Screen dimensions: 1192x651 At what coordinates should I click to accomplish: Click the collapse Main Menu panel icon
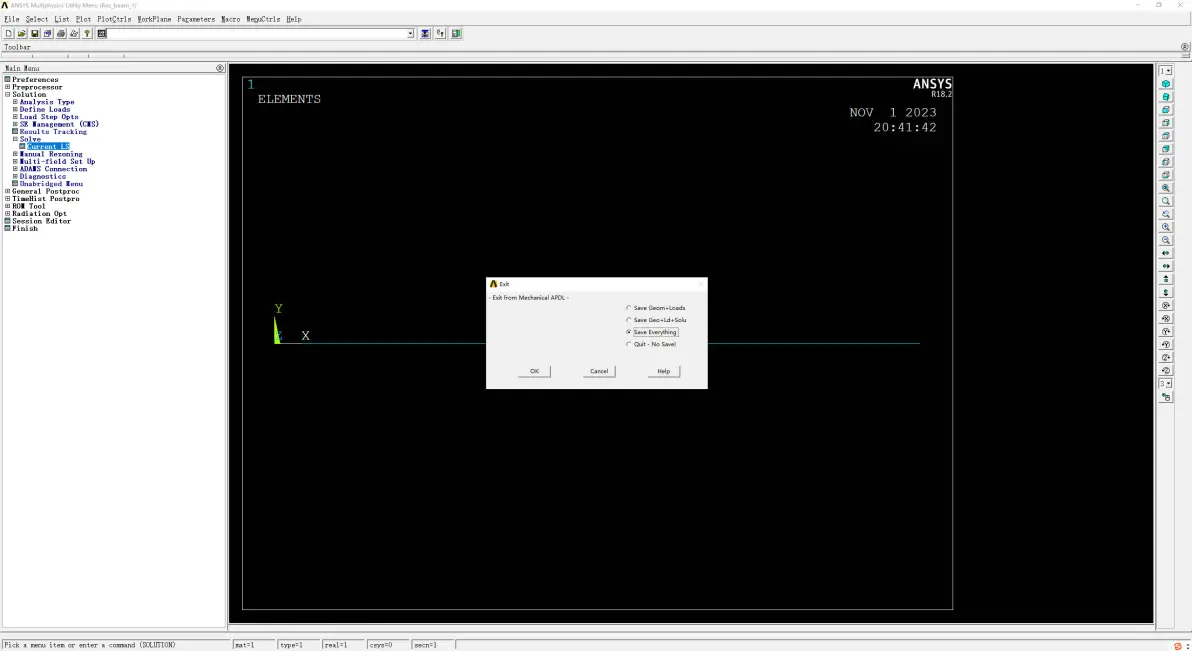point(220,68)
